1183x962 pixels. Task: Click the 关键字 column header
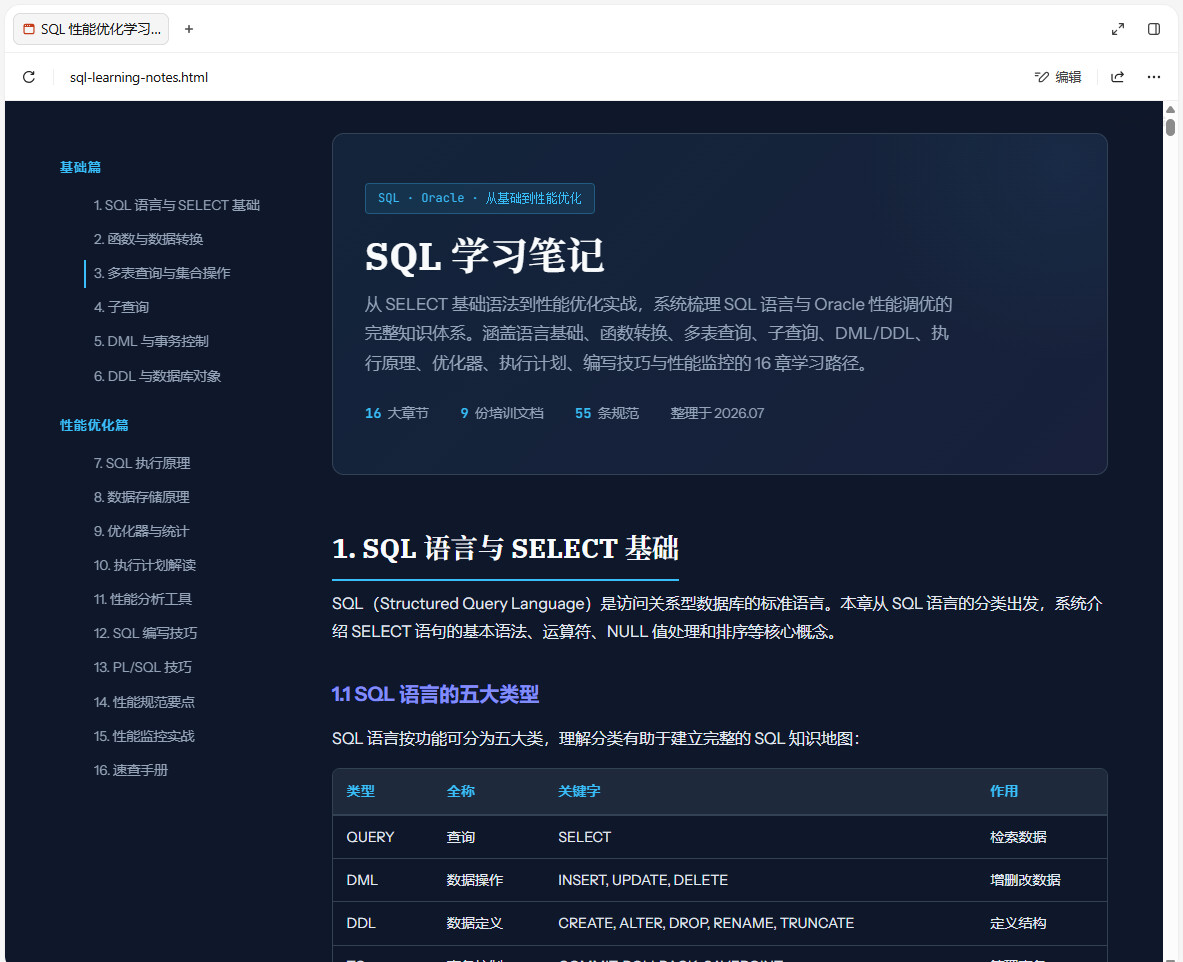(x=579, y=791)
